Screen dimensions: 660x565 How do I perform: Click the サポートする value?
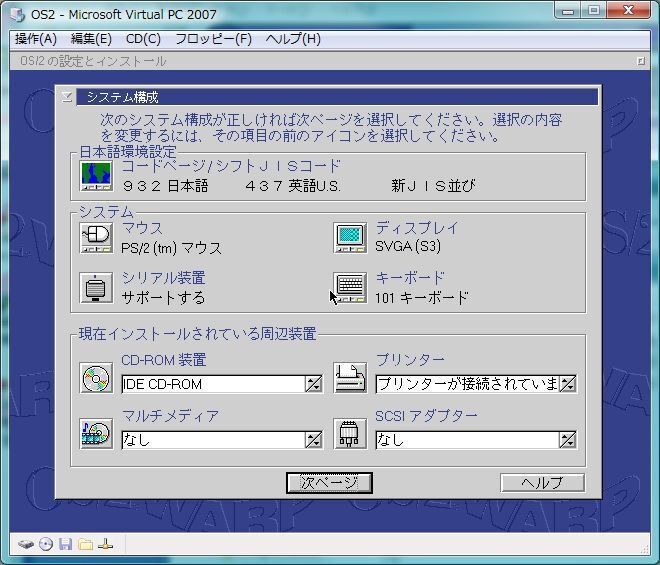click(x=163, y=298)
